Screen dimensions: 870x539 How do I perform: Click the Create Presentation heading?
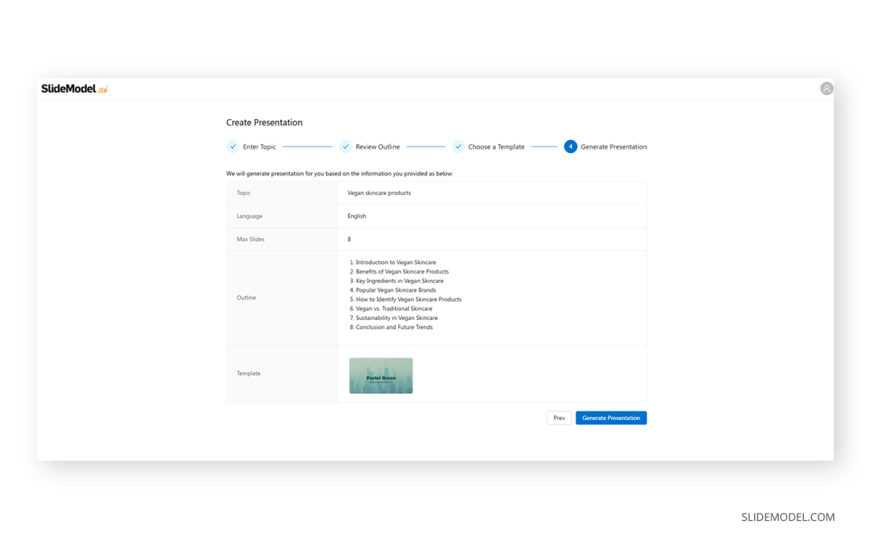pyautogui.click(x=264, y=123)
